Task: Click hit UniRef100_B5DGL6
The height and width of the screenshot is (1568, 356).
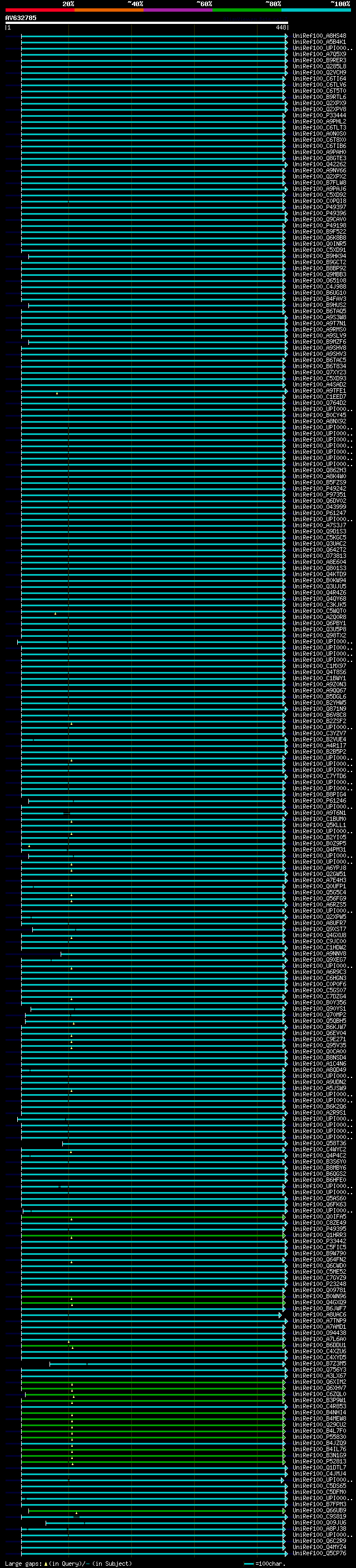Action: click(319, 696)
